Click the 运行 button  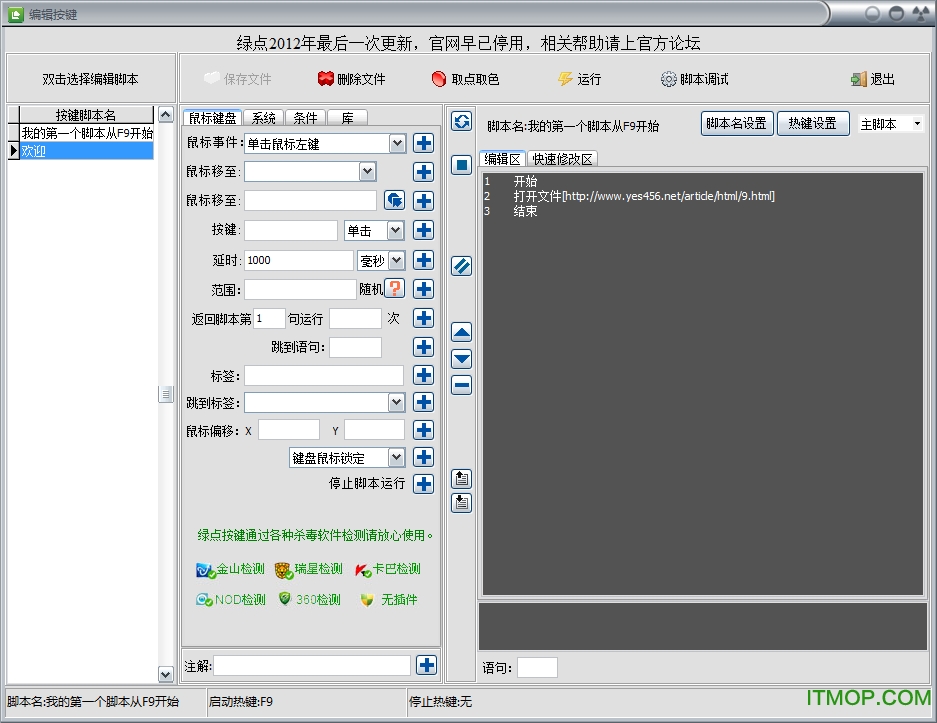580,79
